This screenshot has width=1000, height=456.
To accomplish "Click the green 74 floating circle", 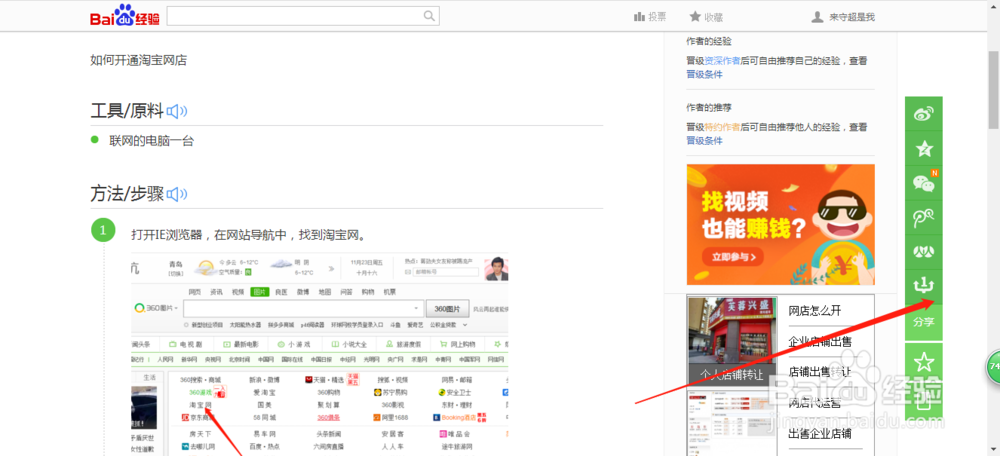I will (994, 366).
